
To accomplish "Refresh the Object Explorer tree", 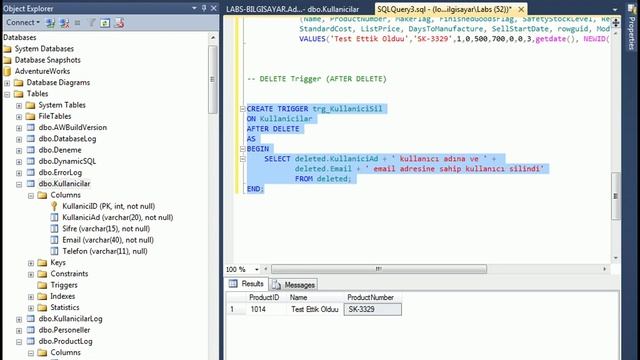I will pyautogui.click(x=105, y=23).
